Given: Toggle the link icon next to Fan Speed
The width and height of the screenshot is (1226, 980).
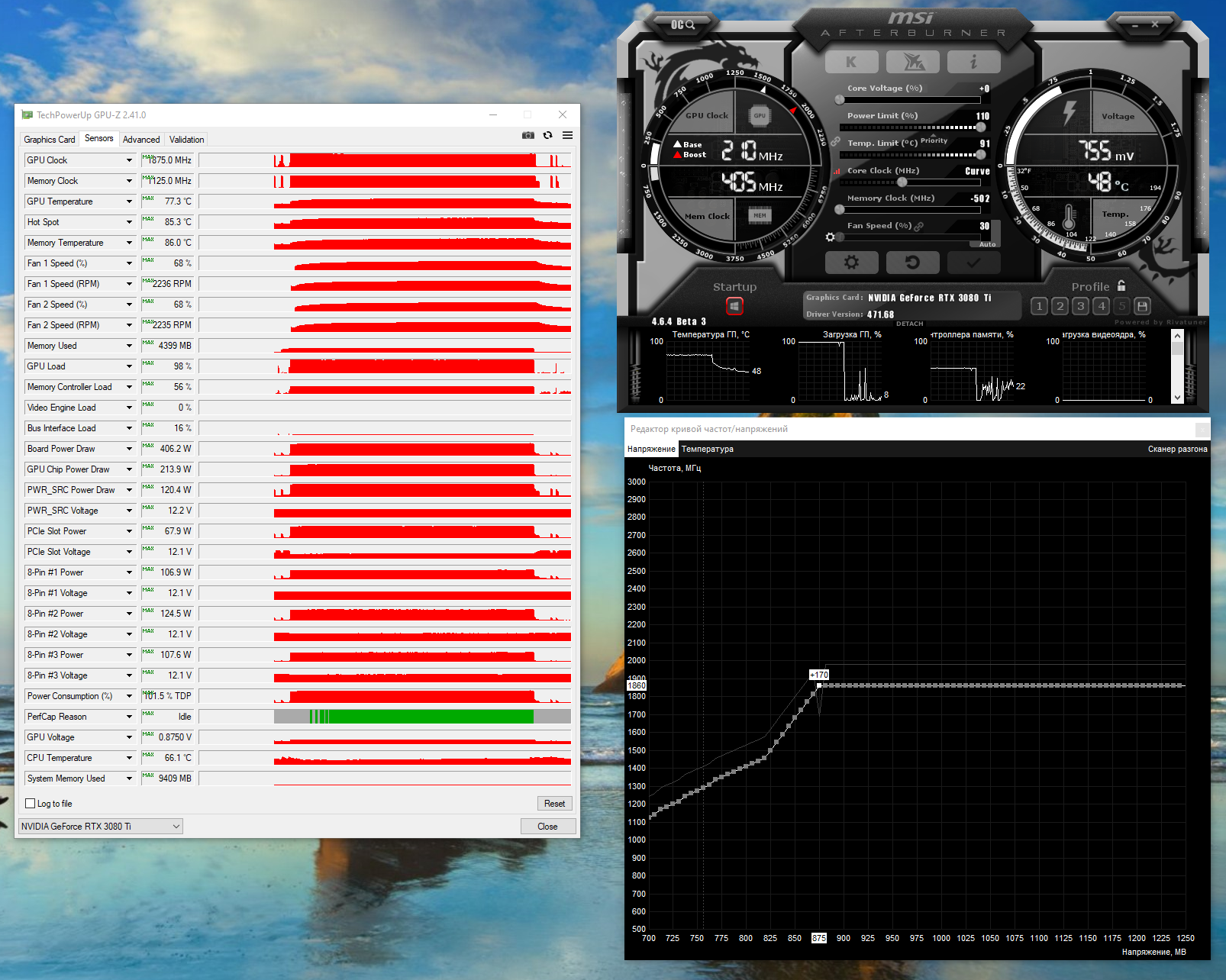Looking at the screenshot, I should (x=919, y=226).
